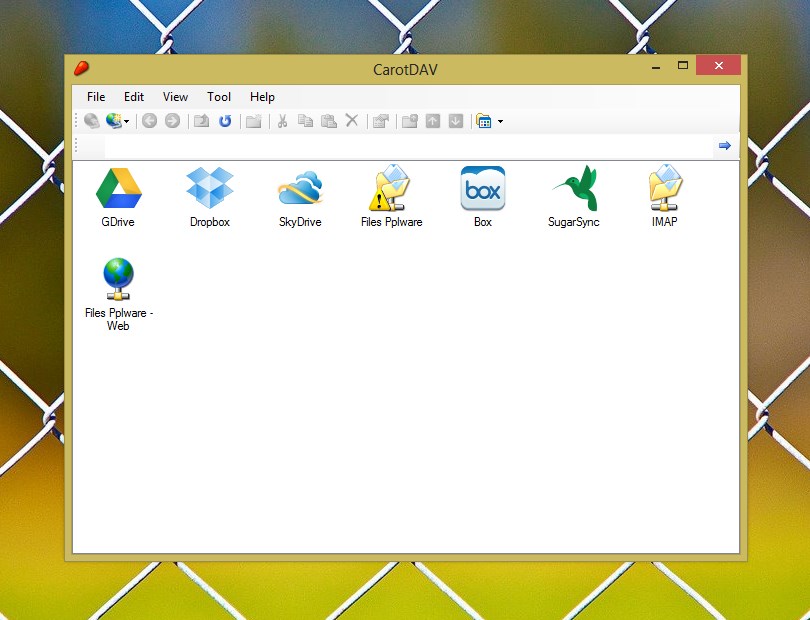Go forward with the right arrow

coord(172,121)
